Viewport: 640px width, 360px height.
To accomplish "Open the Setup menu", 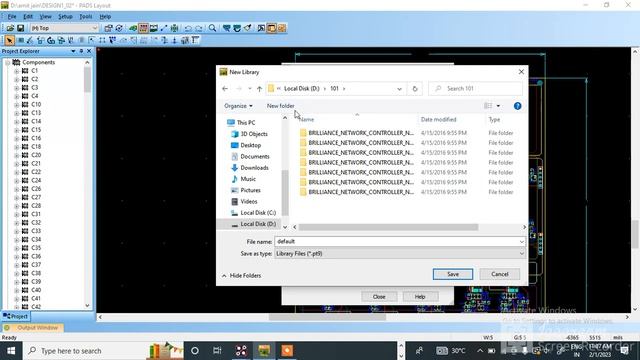I will tap(65, 17).
